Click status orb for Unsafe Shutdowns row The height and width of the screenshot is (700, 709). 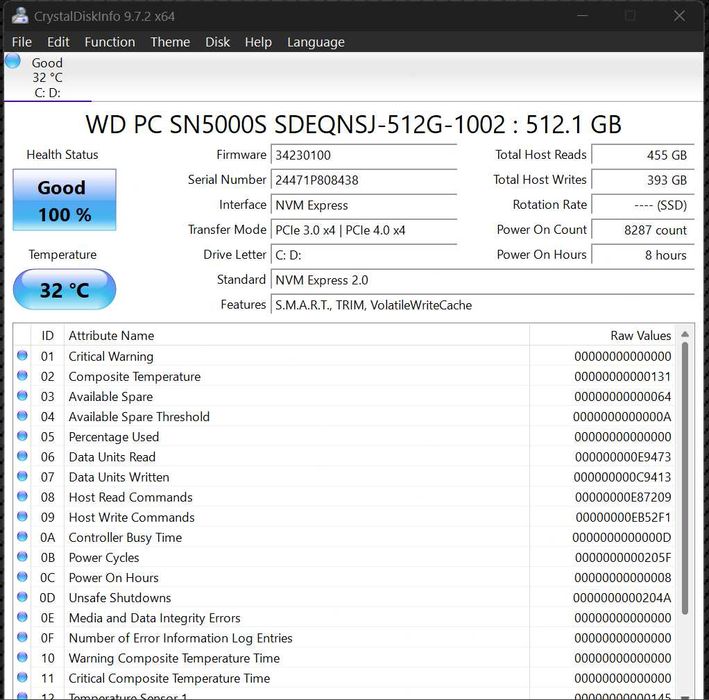point(22,597)
